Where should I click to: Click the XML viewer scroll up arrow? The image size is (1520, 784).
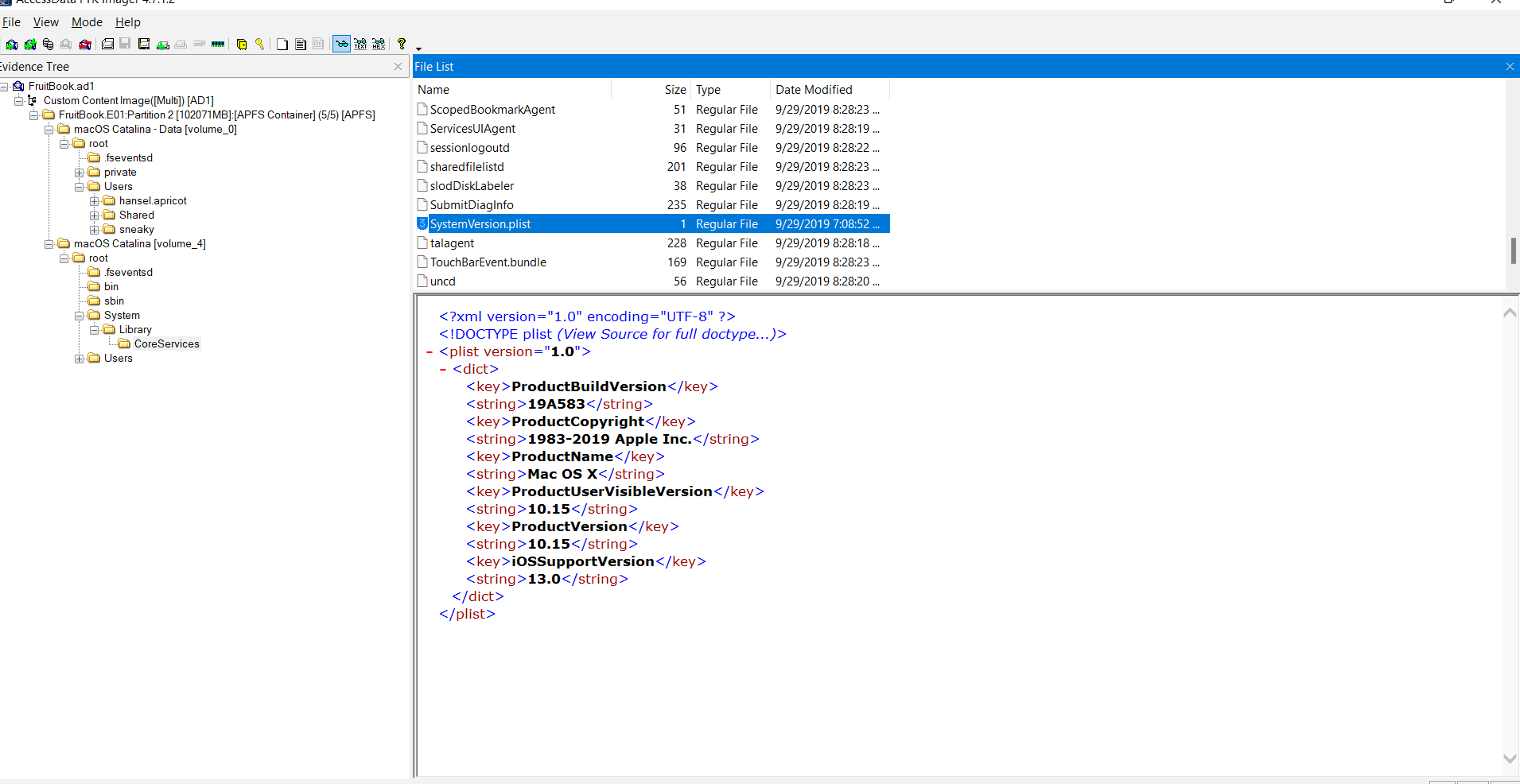(x=1510, y=313)
